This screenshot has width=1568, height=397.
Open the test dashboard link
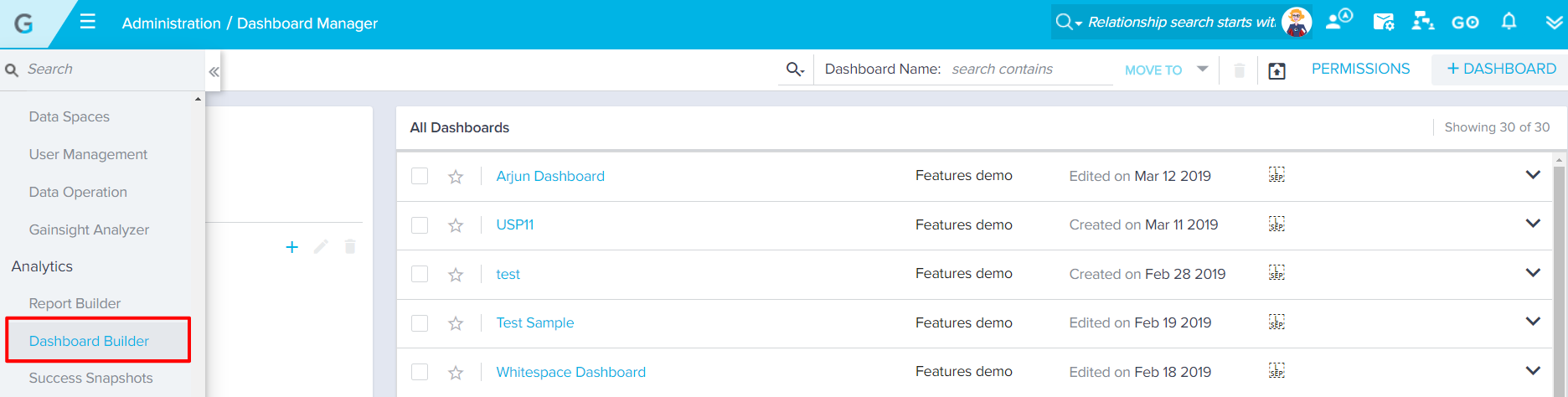point(508,274)
